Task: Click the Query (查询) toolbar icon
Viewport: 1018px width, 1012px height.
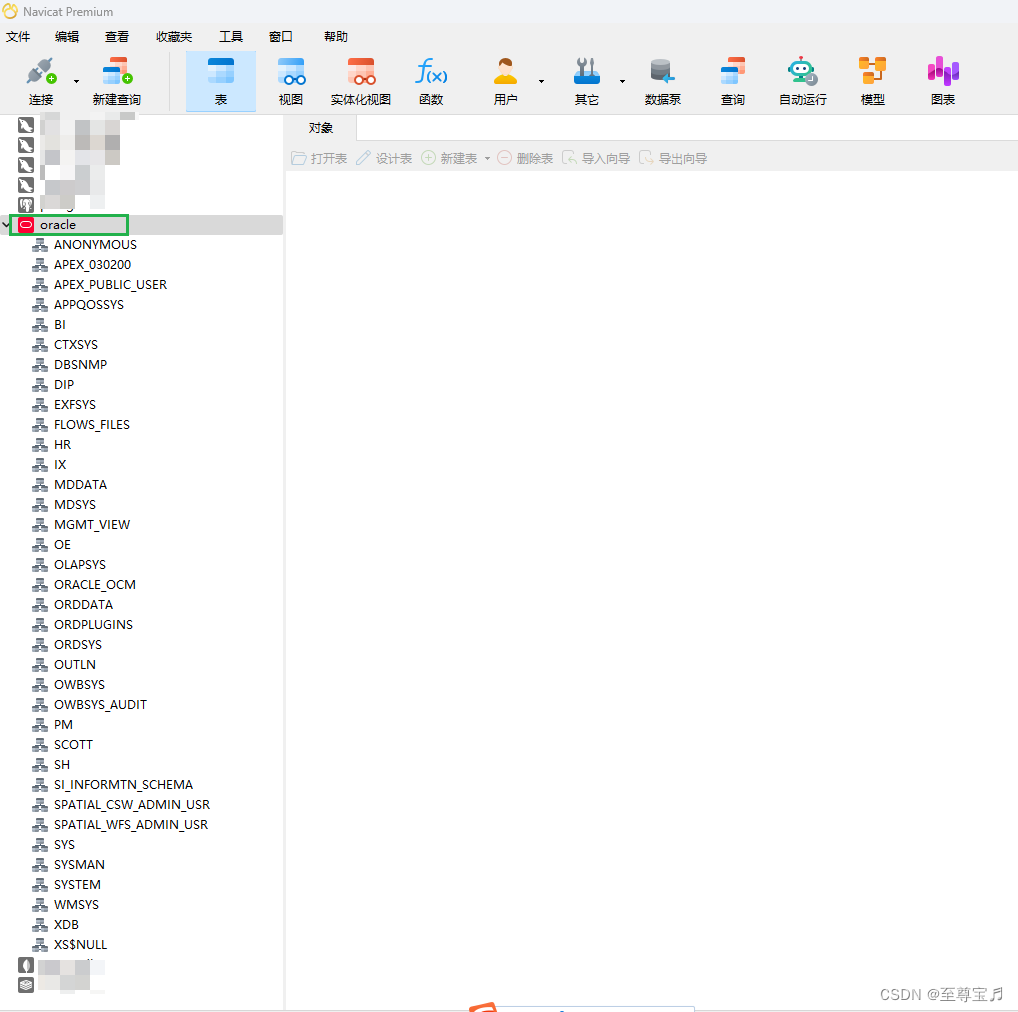Action: click(732, 71)
